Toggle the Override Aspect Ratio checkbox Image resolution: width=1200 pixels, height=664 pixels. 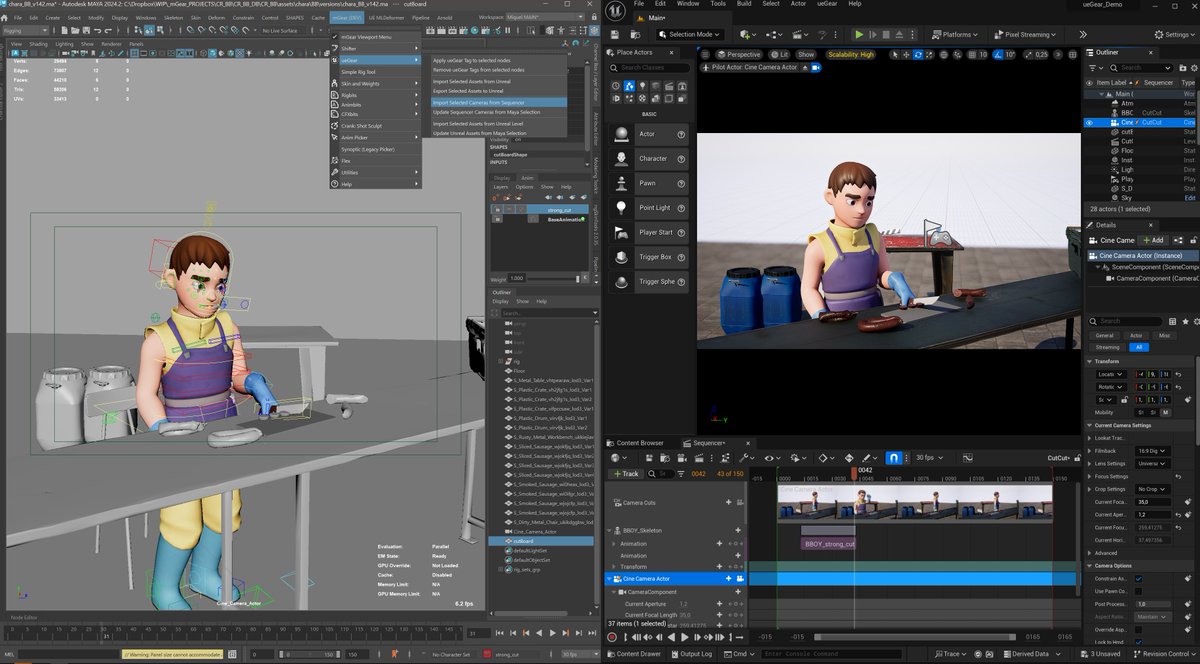(x=1139, y=629)
